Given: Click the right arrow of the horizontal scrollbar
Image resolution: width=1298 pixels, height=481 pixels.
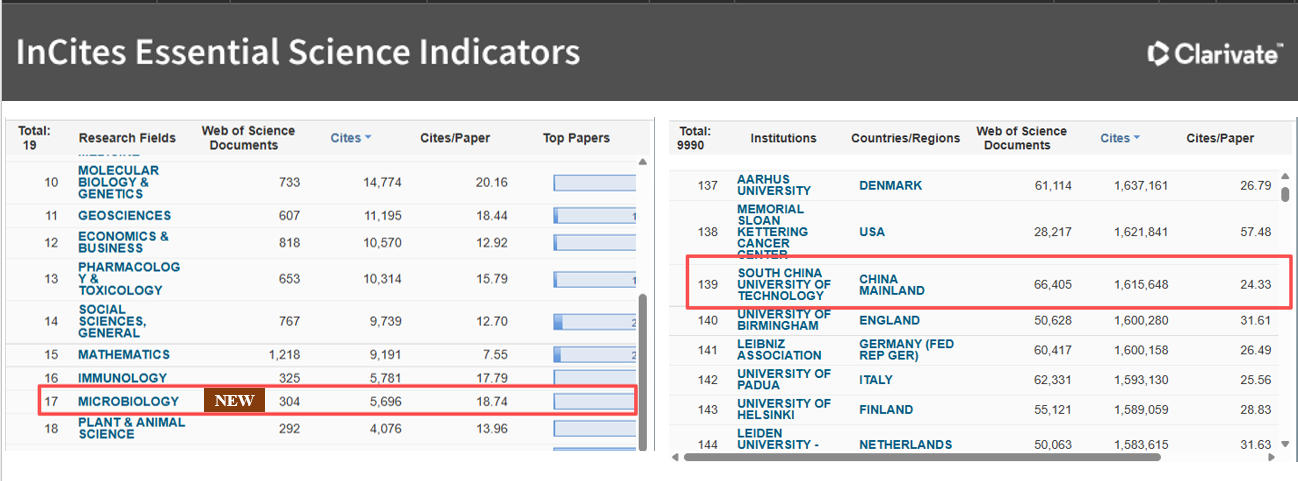Looking at the screenshot, I should coord(1272,457).
